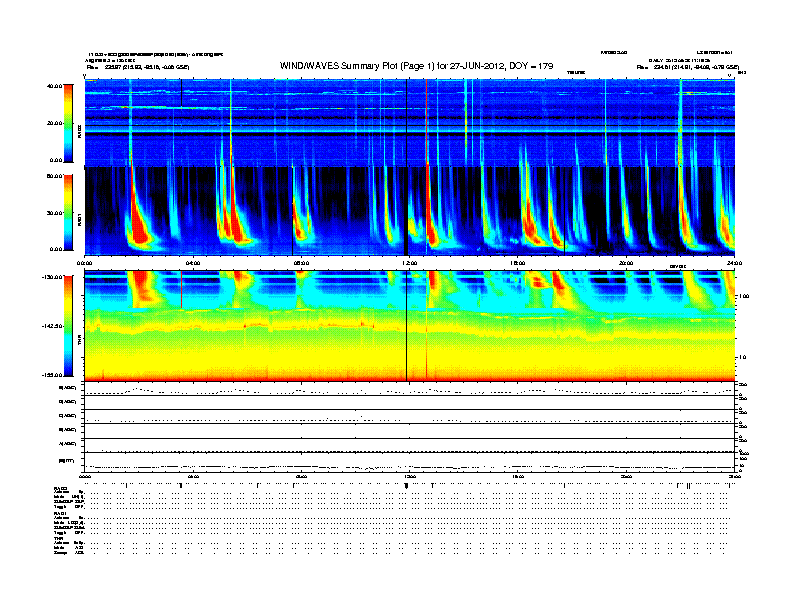
Task: Select the 20.00 tick label on the RAD2 color scale
Action: pos(55,123)
